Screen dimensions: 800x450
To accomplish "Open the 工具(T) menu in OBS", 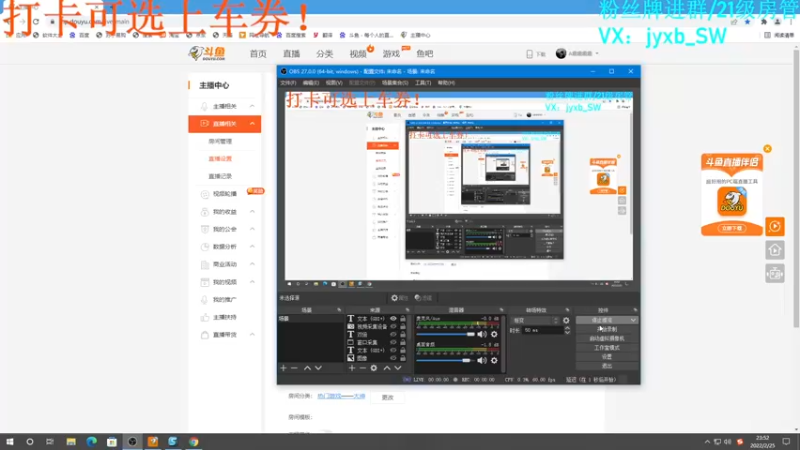I will coord(422,83).
